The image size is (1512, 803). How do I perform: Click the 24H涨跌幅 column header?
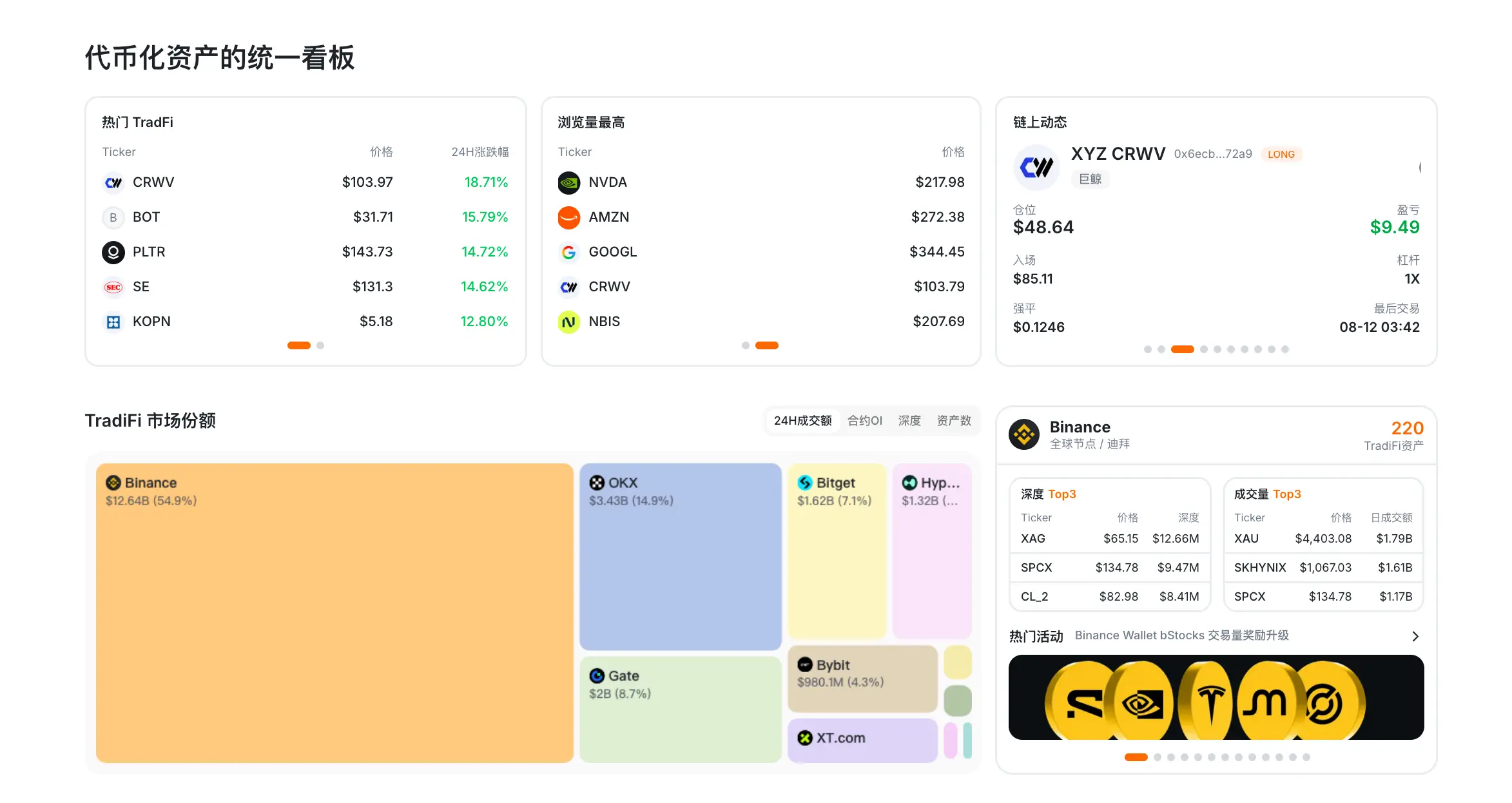click(x=480, y=152)
